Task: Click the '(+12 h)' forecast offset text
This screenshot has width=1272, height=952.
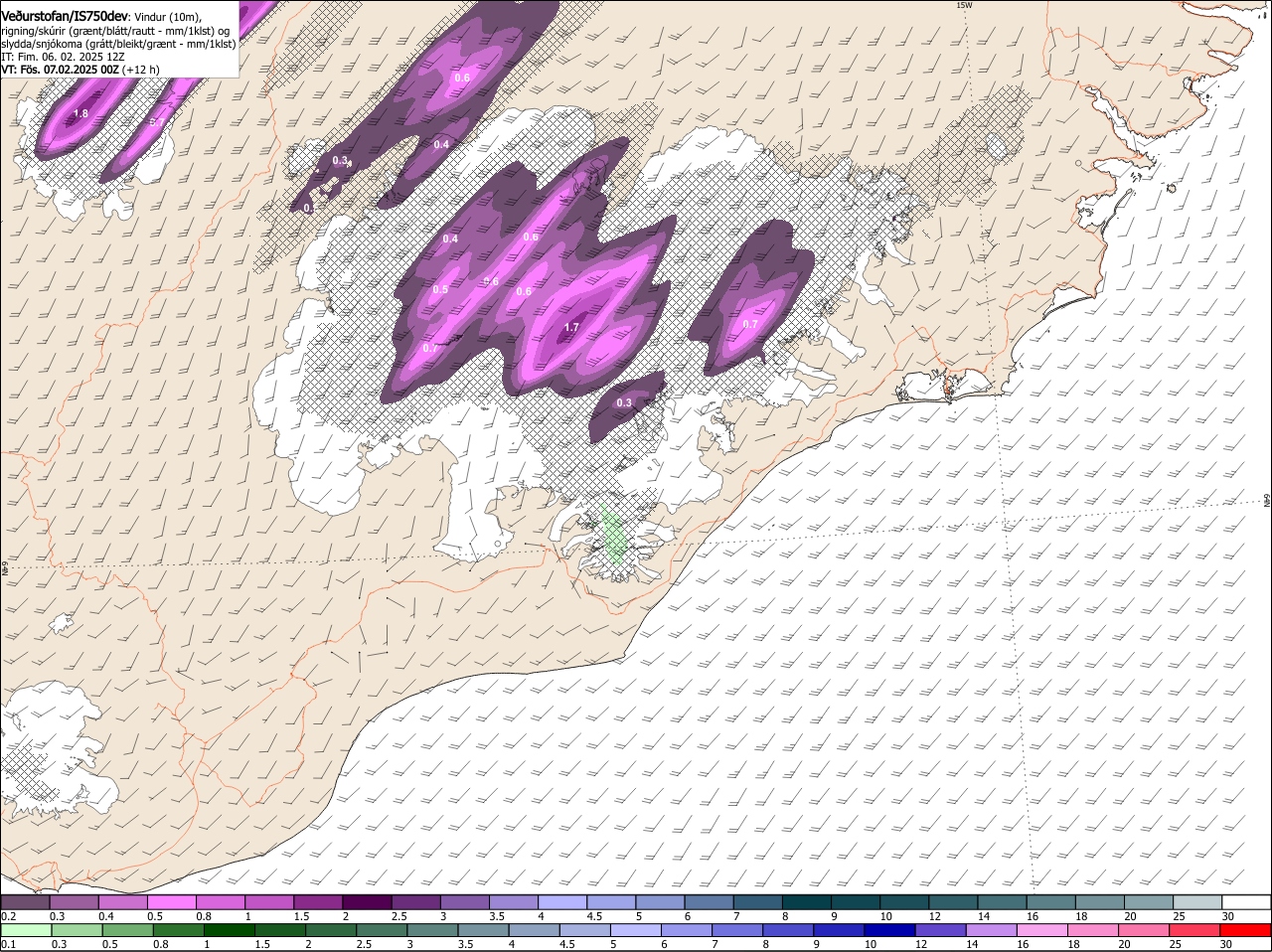Action: click(x=141, y=70)
